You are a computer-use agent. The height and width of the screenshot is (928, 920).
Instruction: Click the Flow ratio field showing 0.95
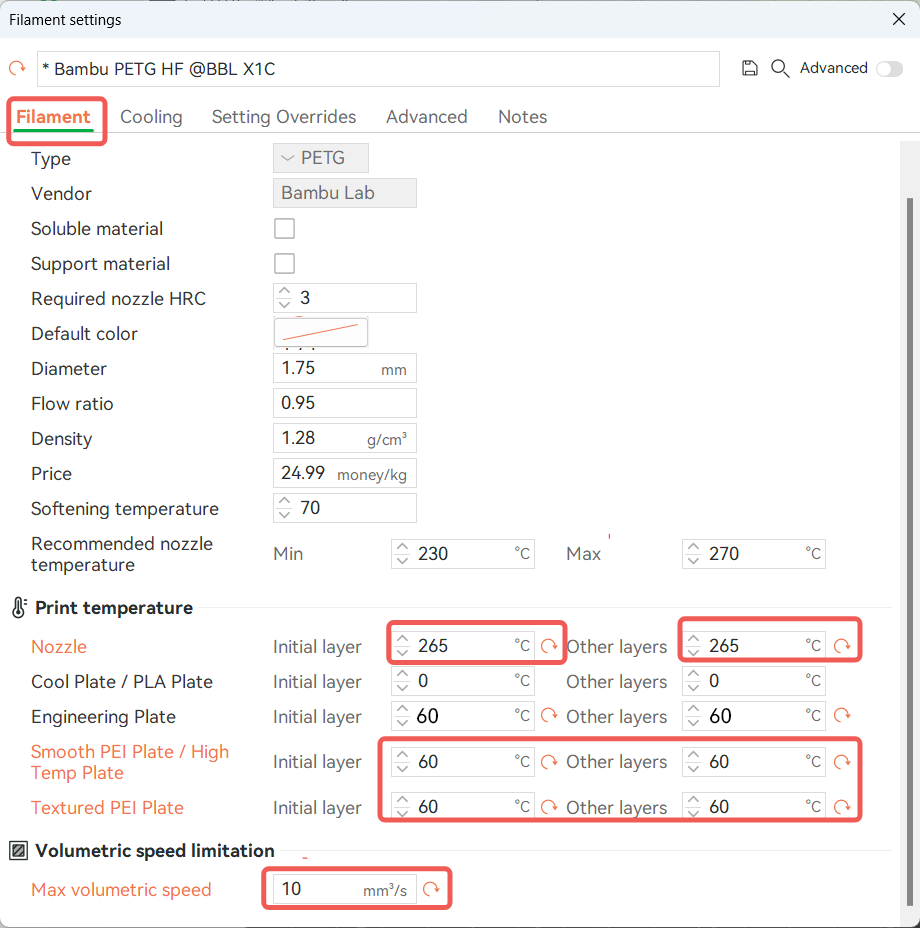click(345, 403)
